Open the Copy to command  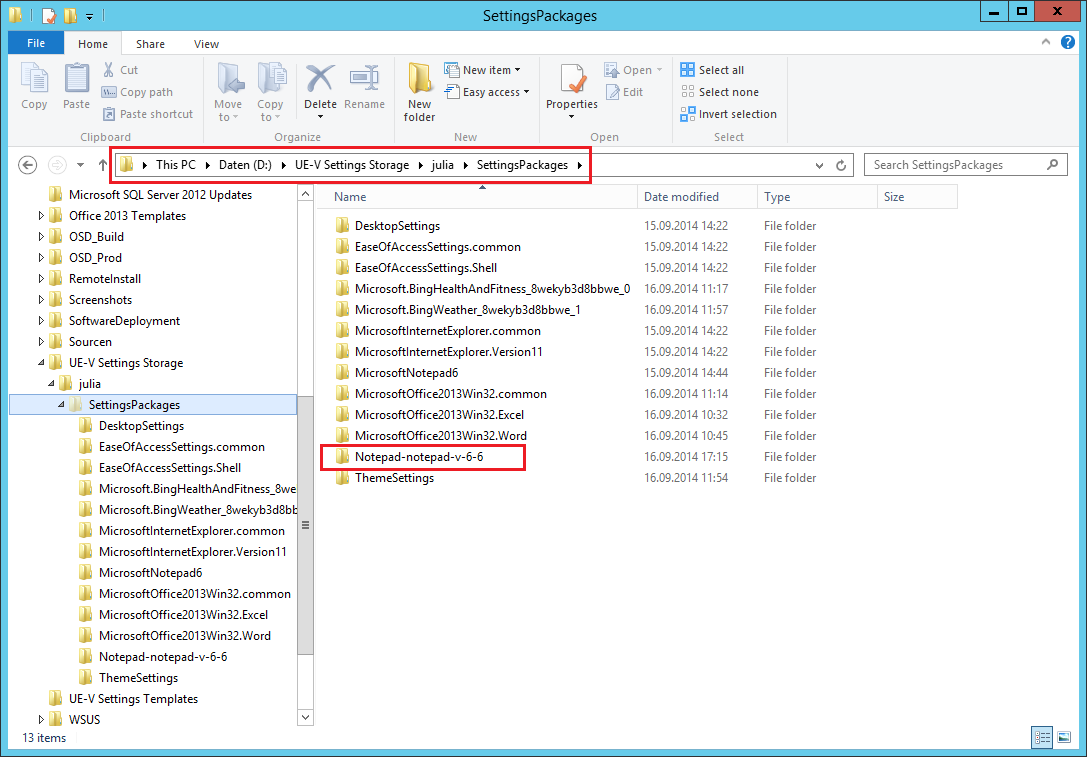point(270,92)
